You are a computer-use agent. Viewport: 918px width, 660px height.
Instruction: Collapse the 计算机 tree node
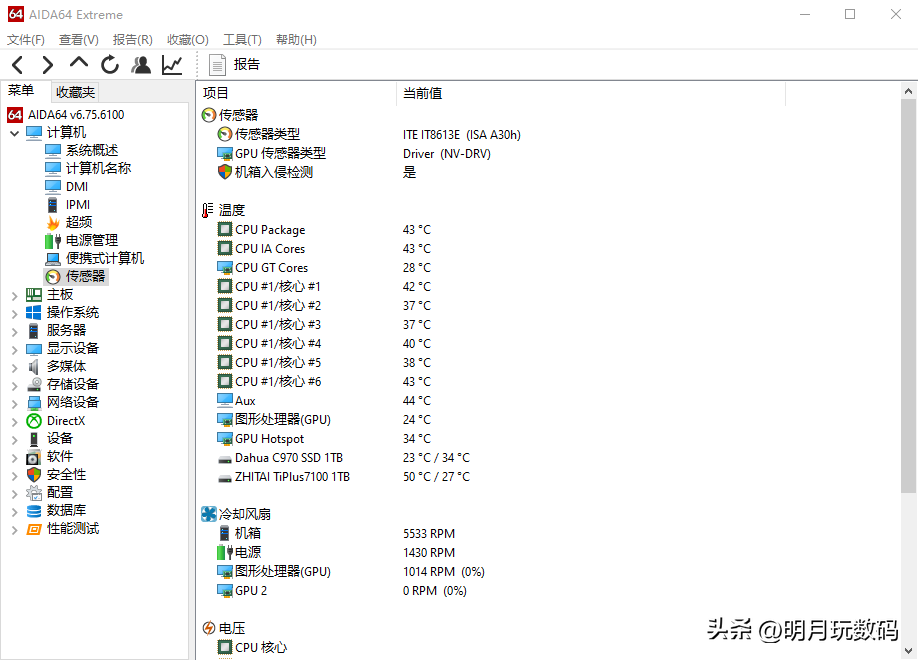point(15,134)
